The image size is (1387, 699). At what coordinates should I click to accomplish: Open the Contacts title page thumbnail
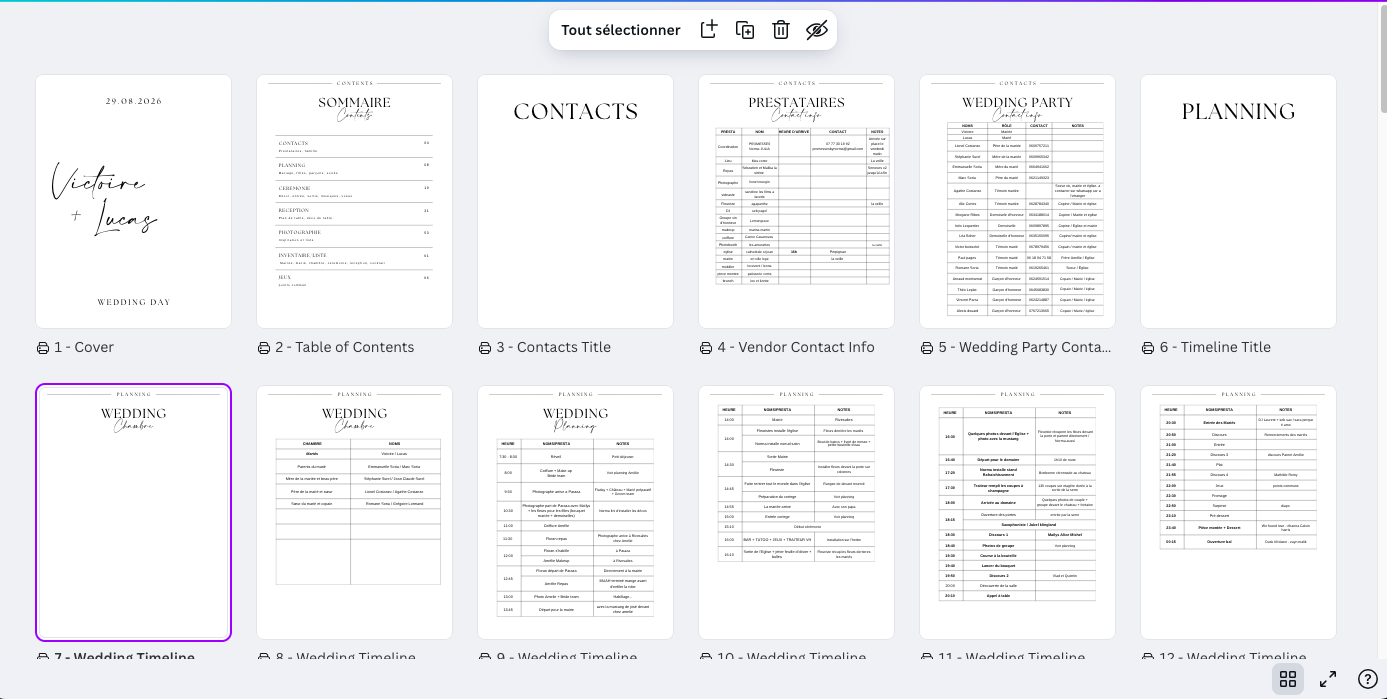(x=575, y=201)
